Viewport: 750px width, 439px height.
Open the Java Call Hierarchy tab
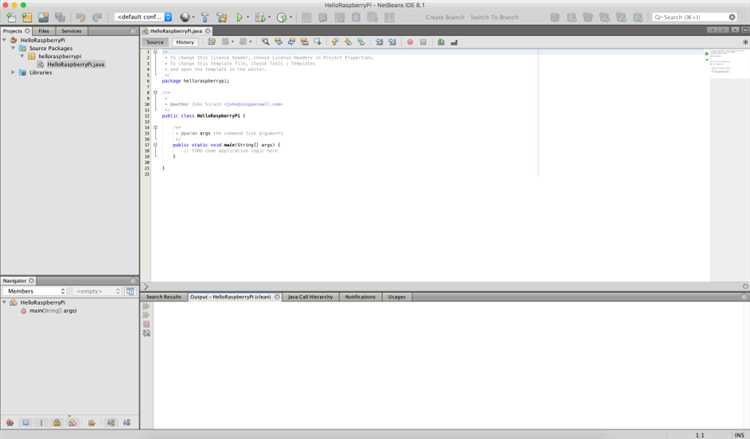tap(310, 297)
